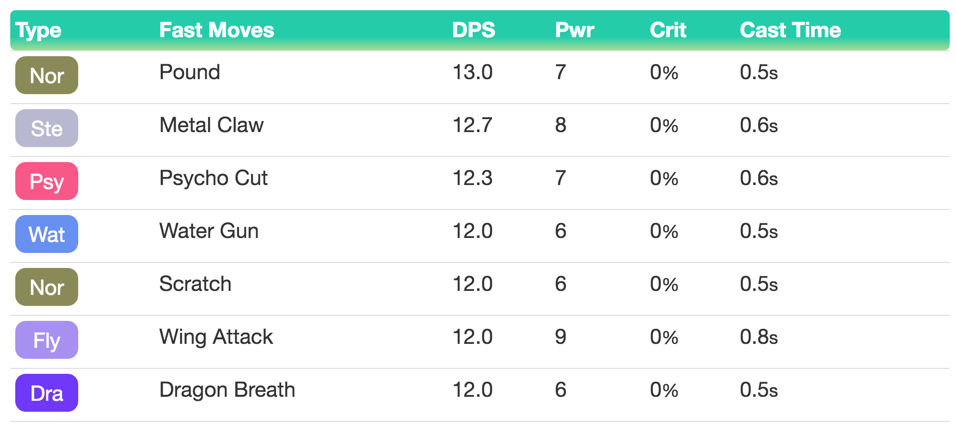Open the Wing Attack move
Image resolution: width=957 pixels, height=426 pixels.
click(215, 337)
